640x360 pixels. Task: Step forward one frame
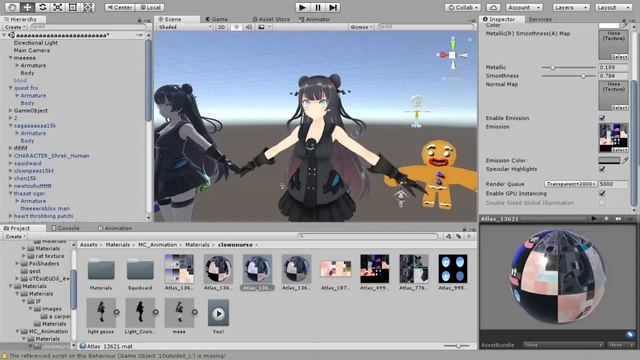tap(333, 7)
